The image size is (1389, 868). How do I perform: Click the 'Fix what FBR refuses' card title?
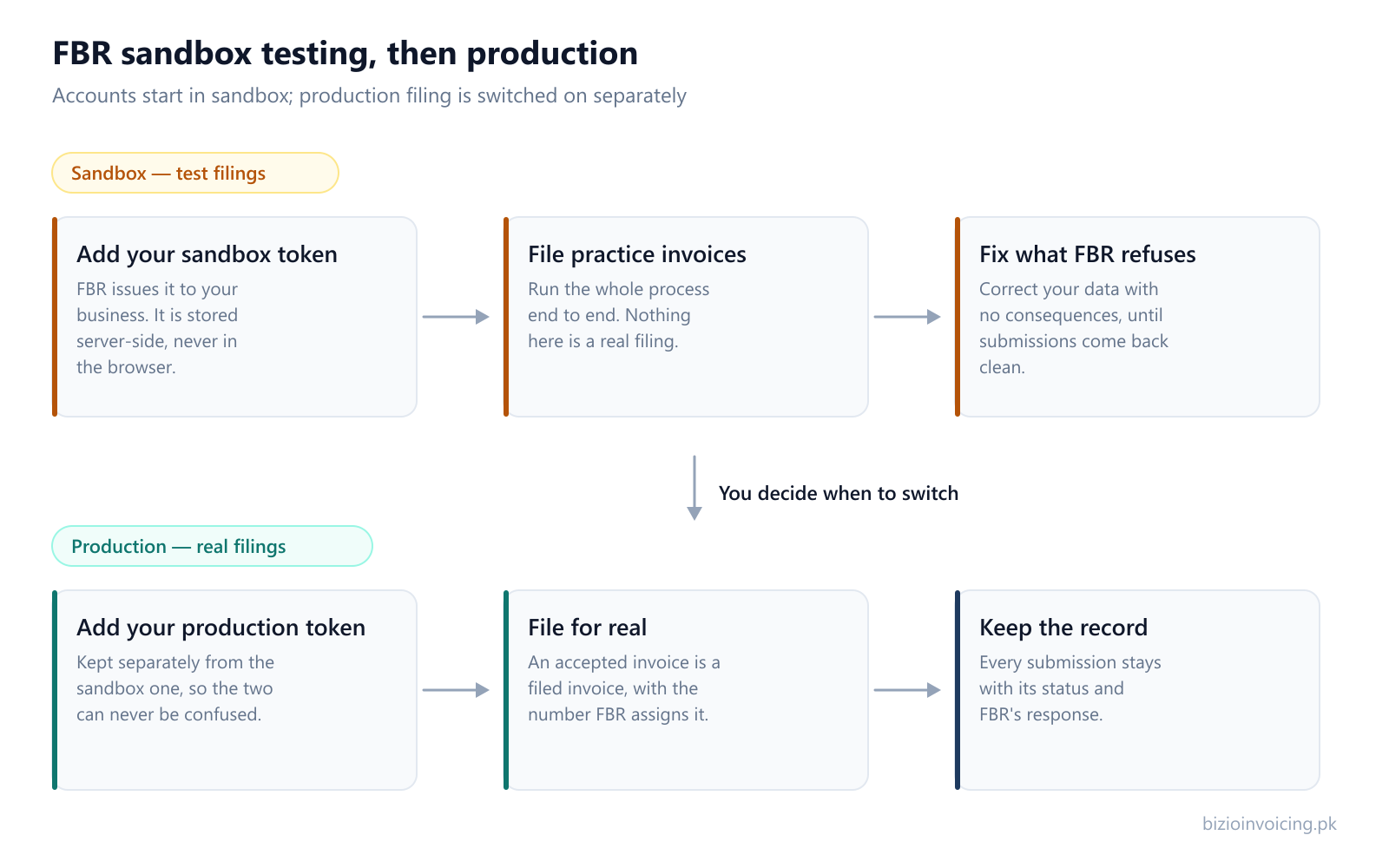point(1088,254)
